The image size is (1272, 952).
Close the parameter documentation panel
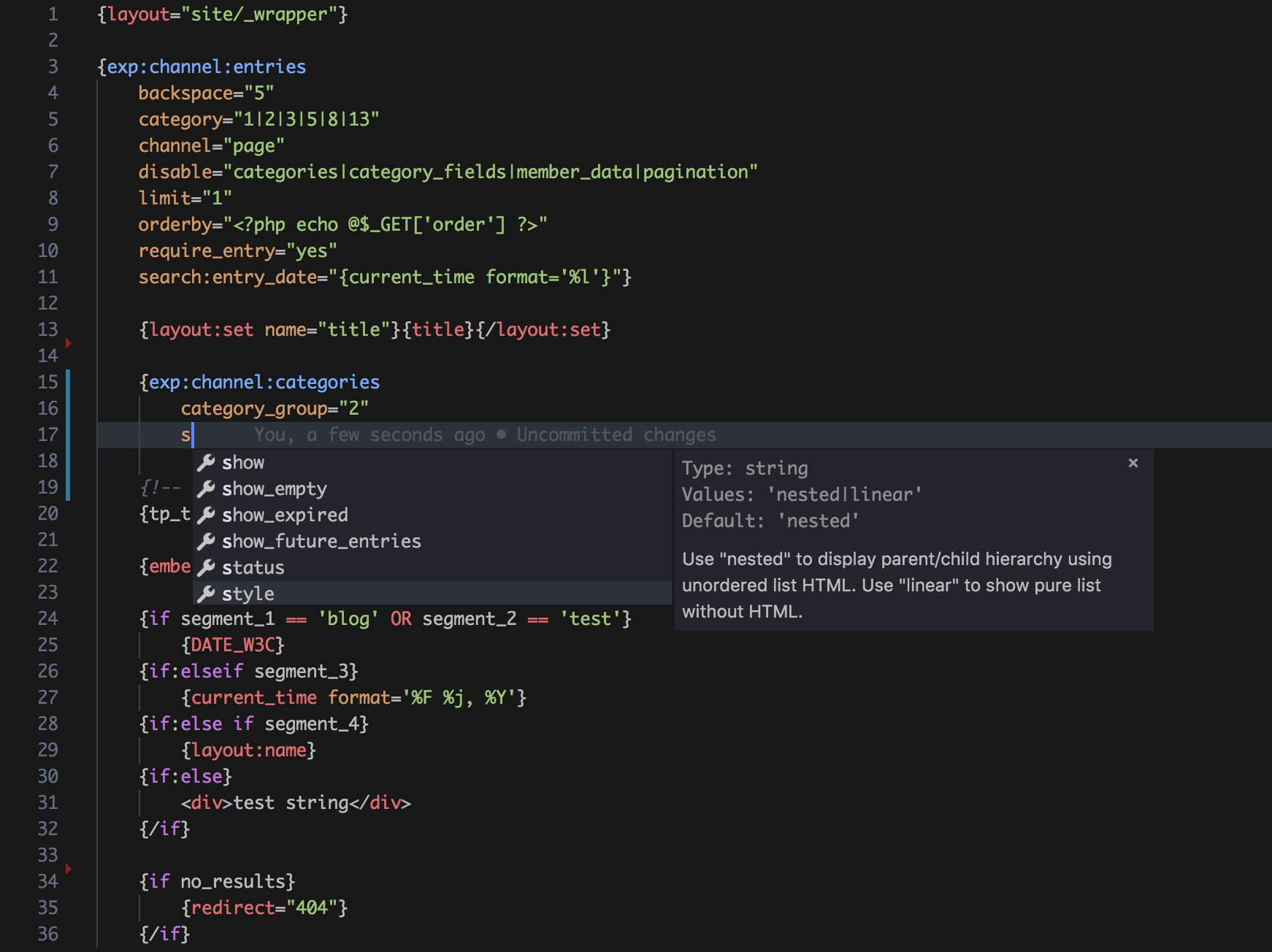click(1133, 463)
